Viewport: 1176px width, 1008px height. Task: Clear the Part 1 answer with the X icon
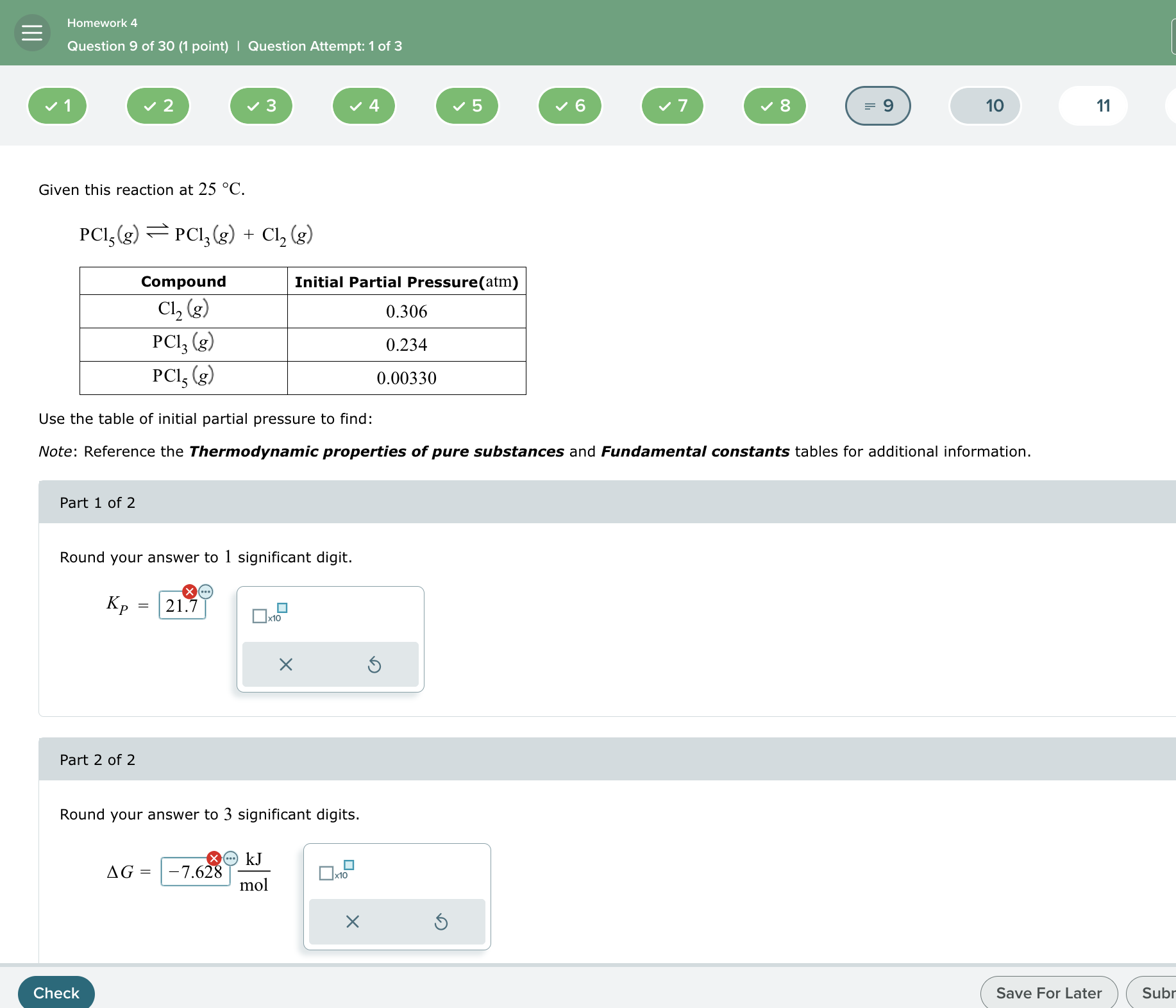(x=286, y=665)
